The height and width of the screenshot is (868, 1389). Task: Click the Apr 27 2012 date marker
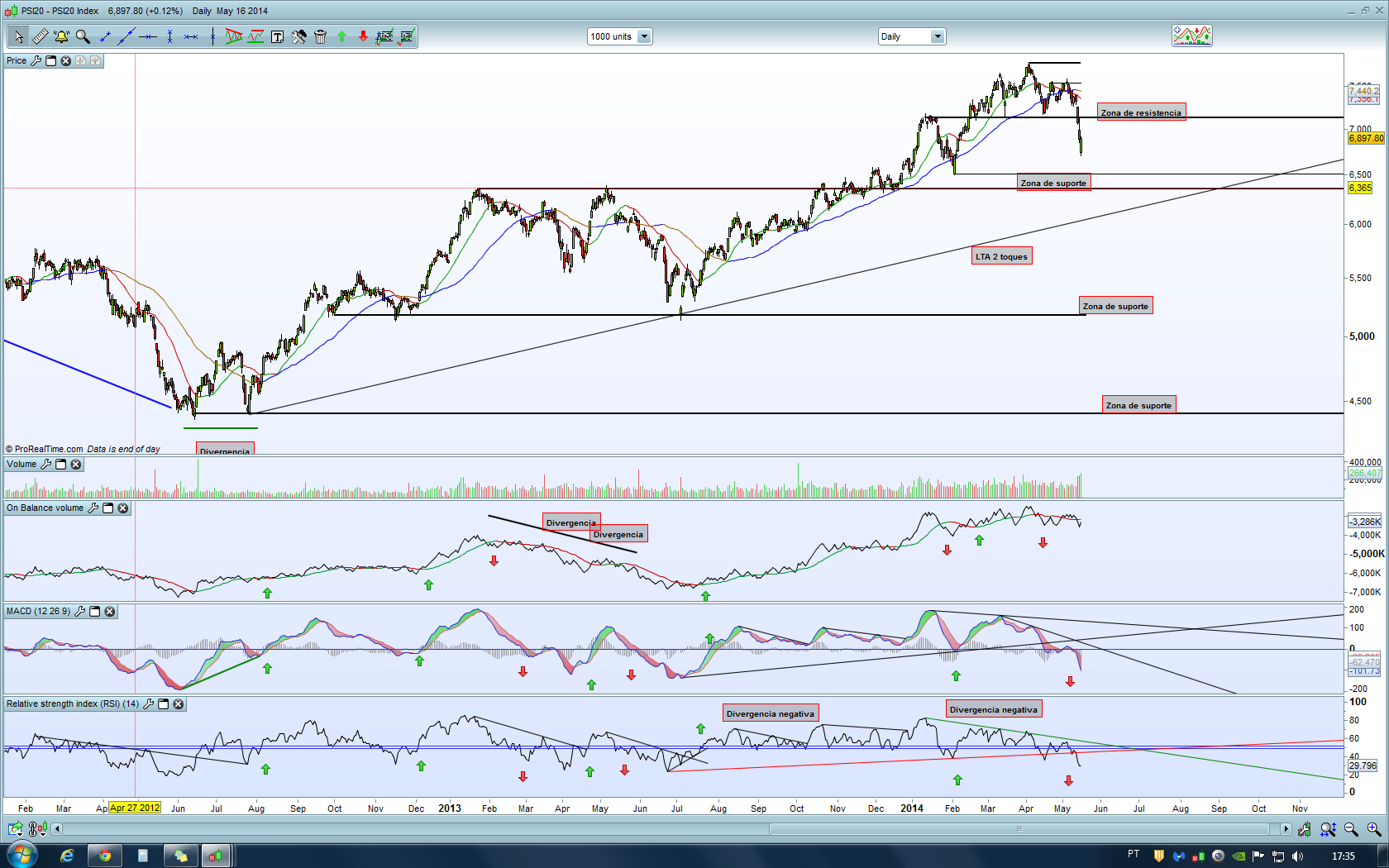click(x=134, y=808)
